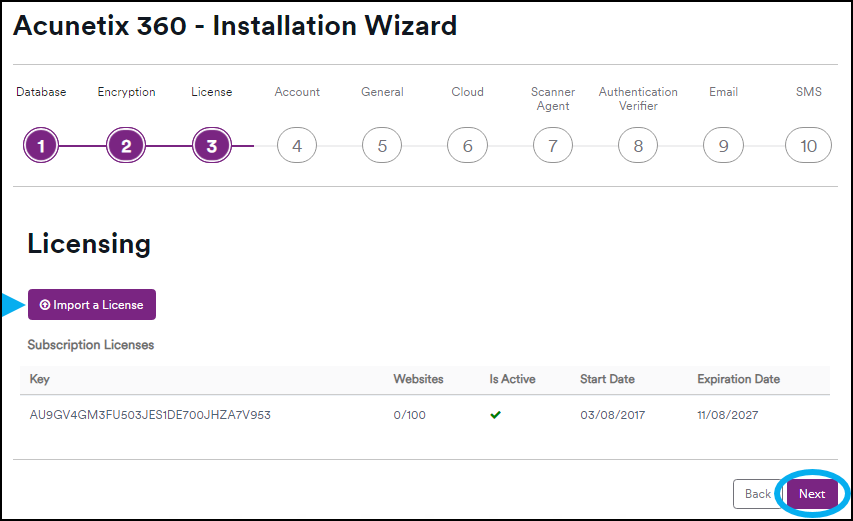This screenshot has height=521, width=853.
Task: Select the Email step label
Action: [724, 92]
